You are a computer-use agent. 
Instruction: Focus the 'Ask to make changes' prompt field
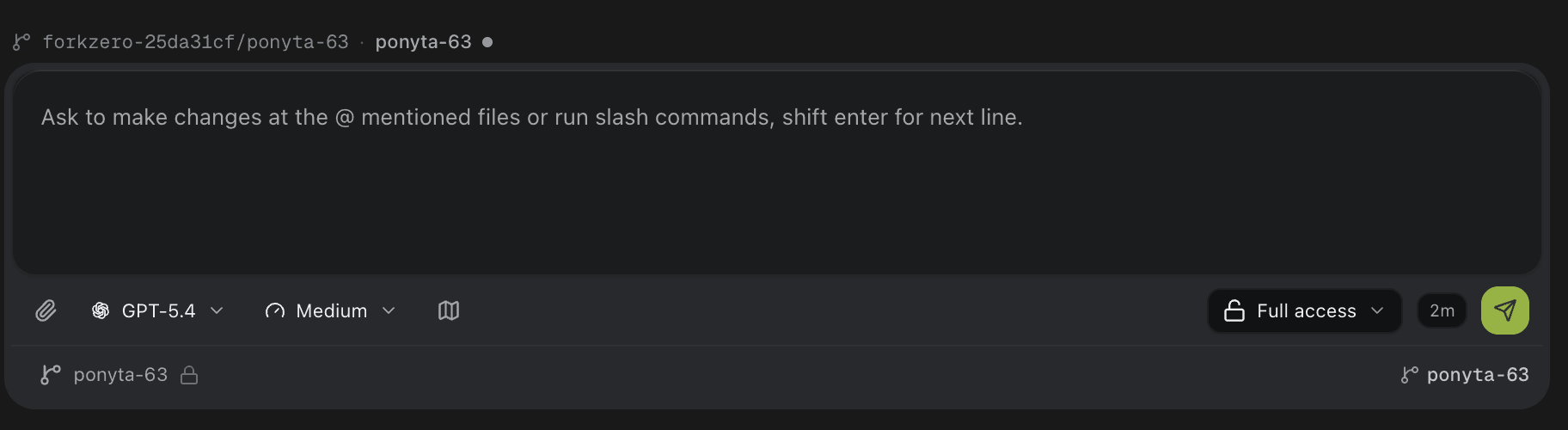click(776, 172)
